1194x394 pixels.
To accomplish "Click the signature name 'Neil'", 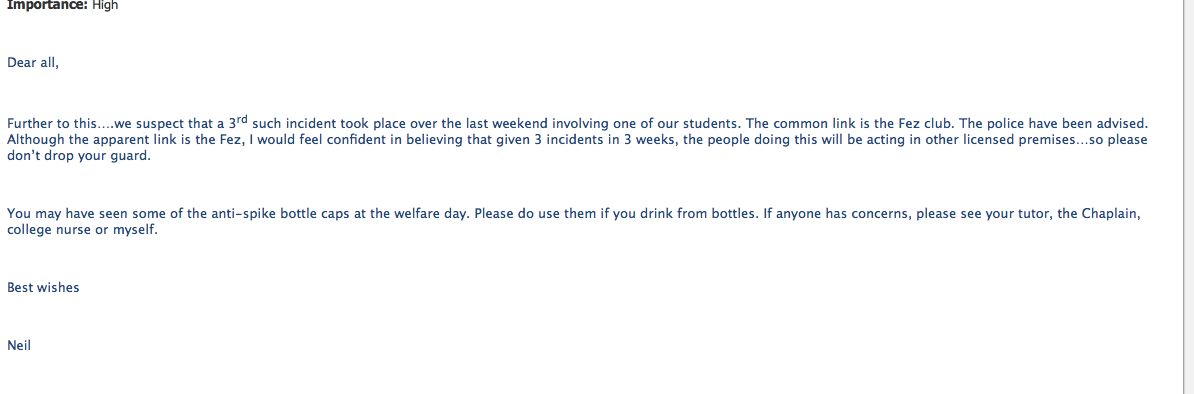I will pos(19,346).
